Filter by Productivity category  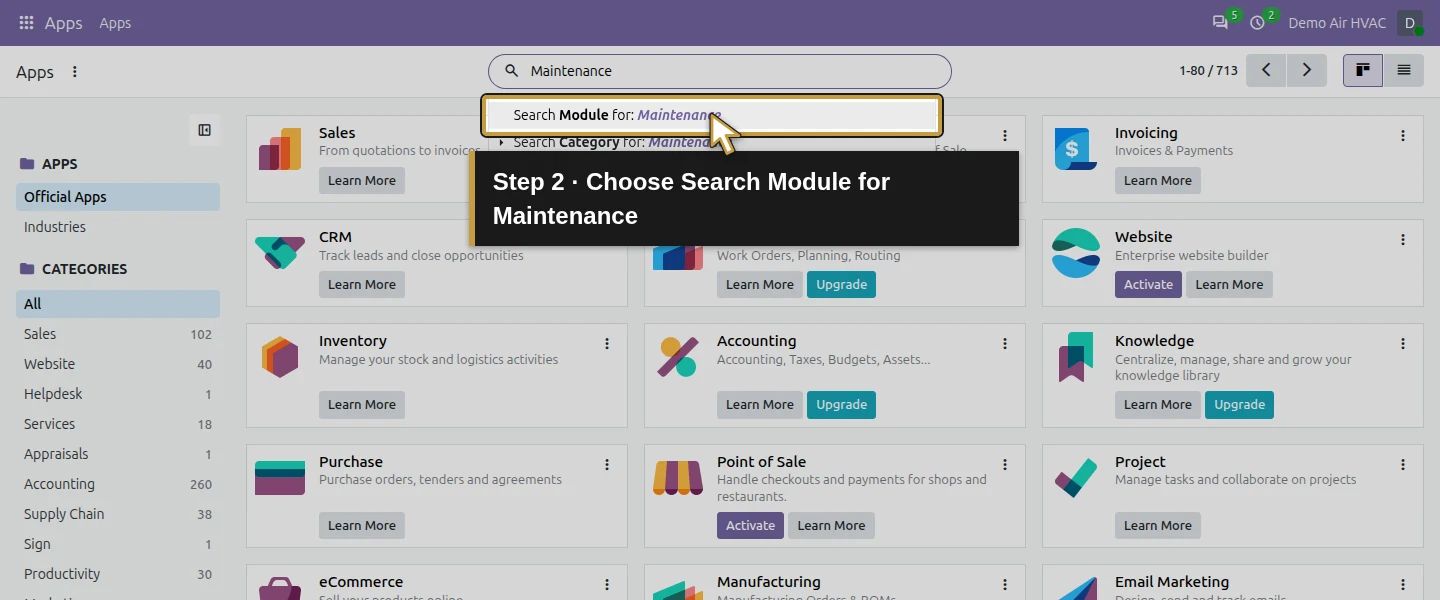click(x=118, y=574)
